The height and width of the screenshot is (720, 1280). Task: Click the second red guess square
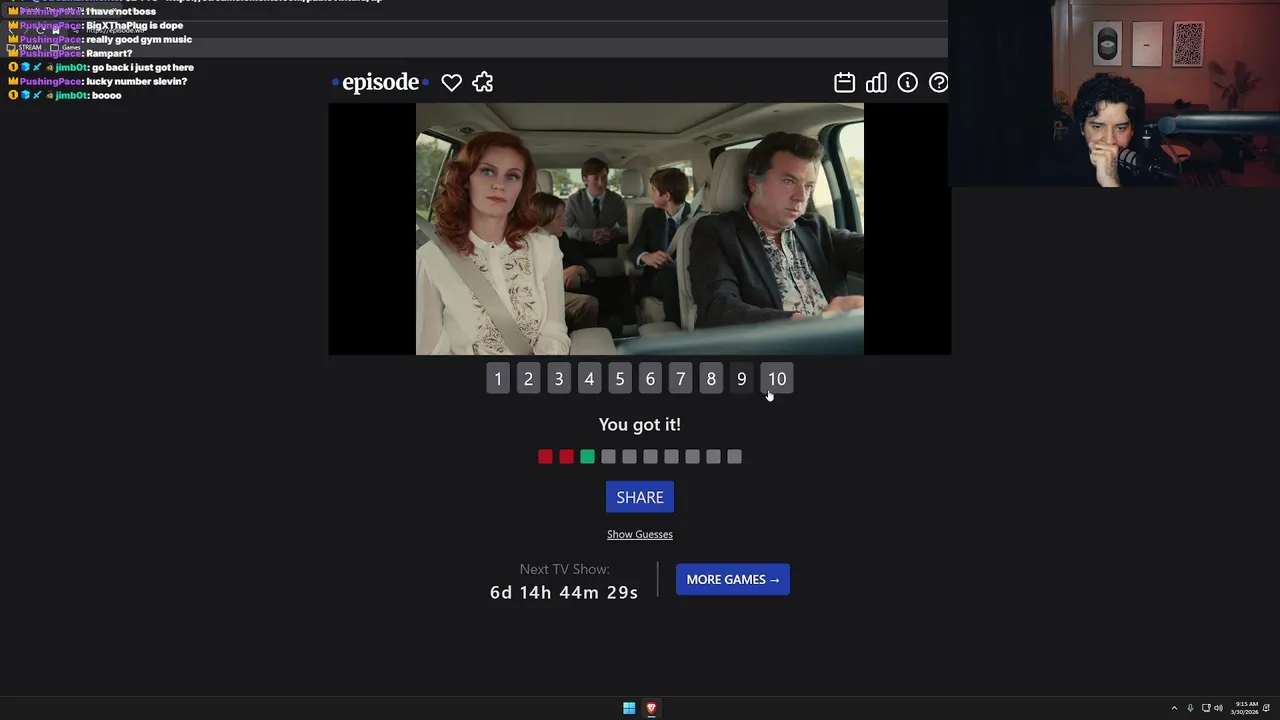pyautogui.click(x=566, y=457)
